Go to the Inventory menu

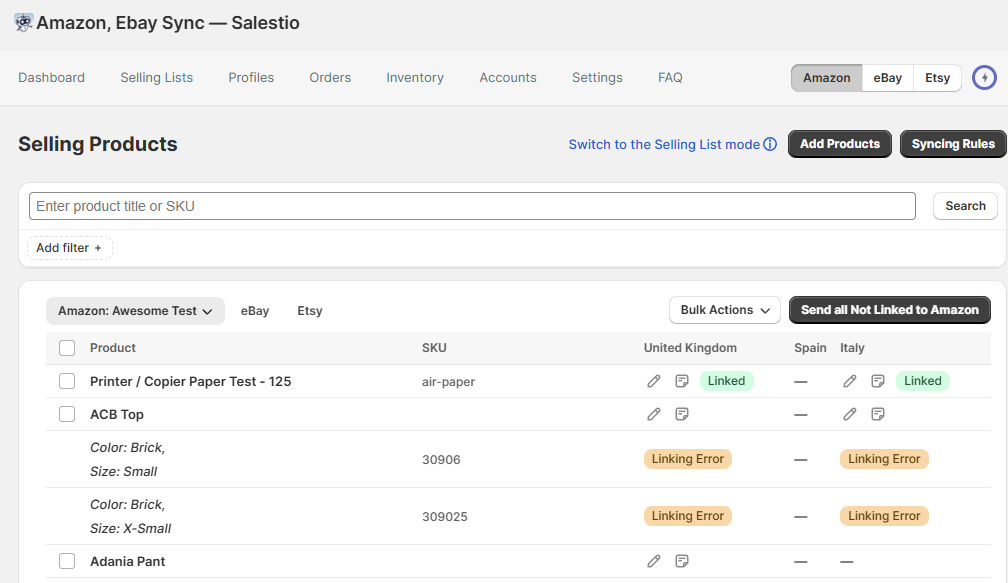415,78
